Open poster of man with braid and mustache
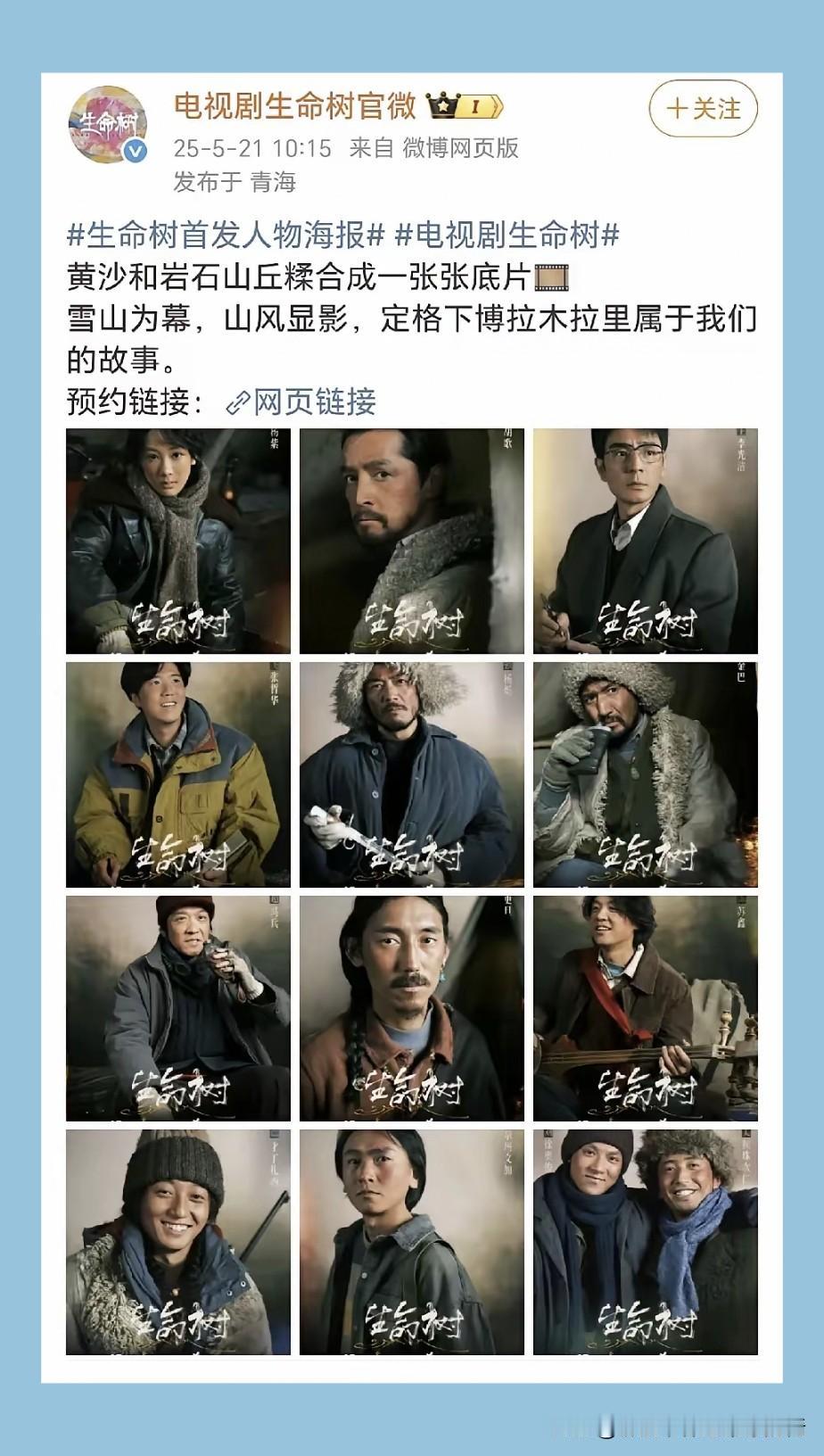This screenshot has height=1456, width=824. [x=412, y=1008]
